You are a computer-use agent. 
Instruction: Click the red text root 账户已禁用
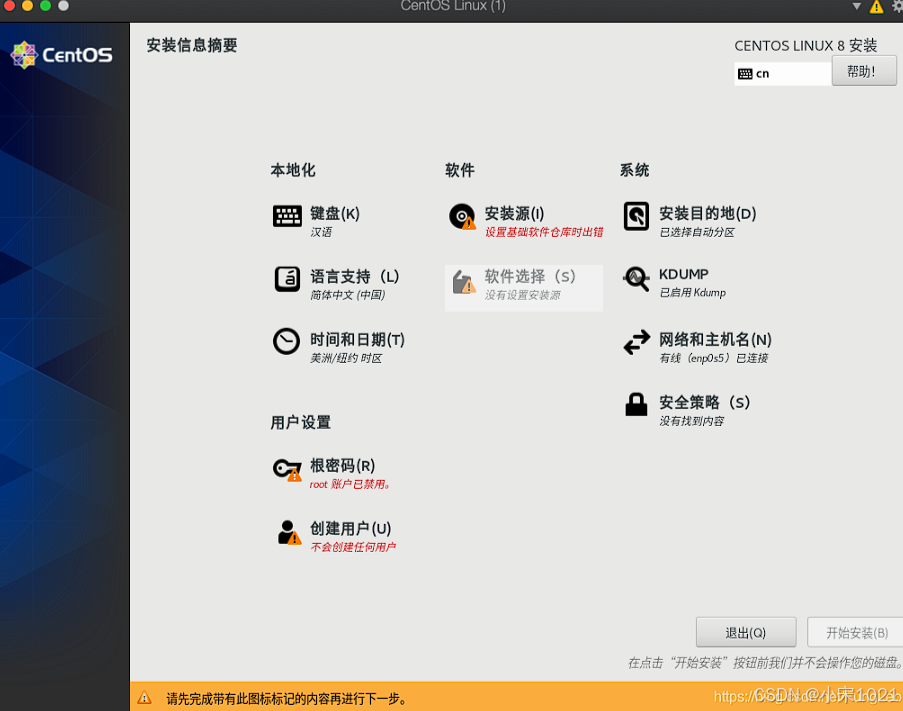tap(350, 484)
